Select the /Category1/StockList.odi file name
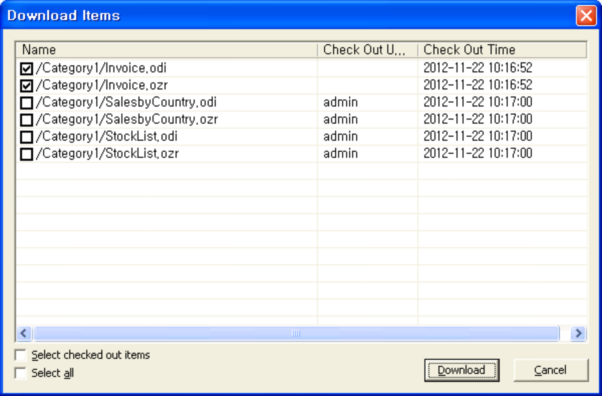Image resolution: width=602 pixels, height=396 pixels. pyautogui.click(x=106, y=136)
